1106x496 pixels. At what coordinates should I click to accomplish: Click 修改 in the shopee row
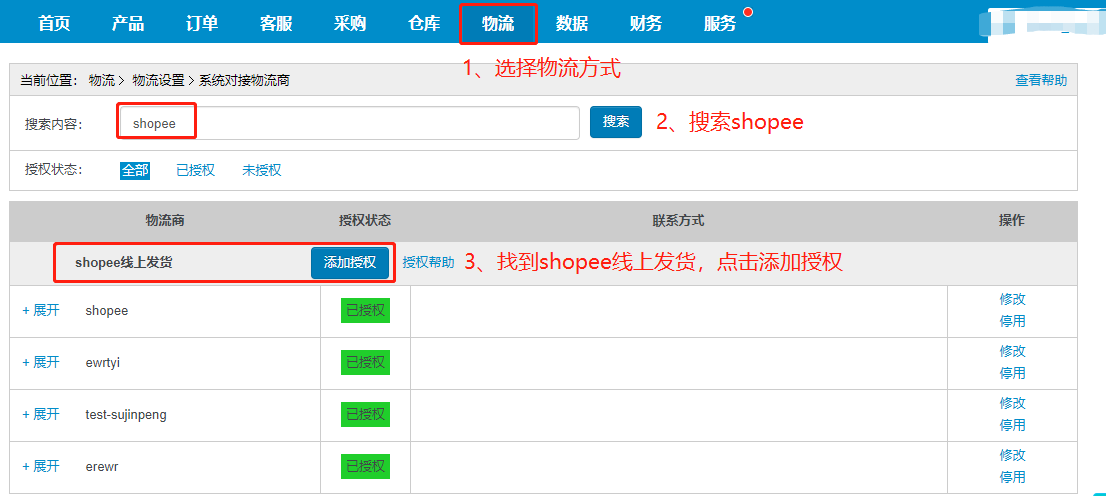click(x=1012, y=299)
